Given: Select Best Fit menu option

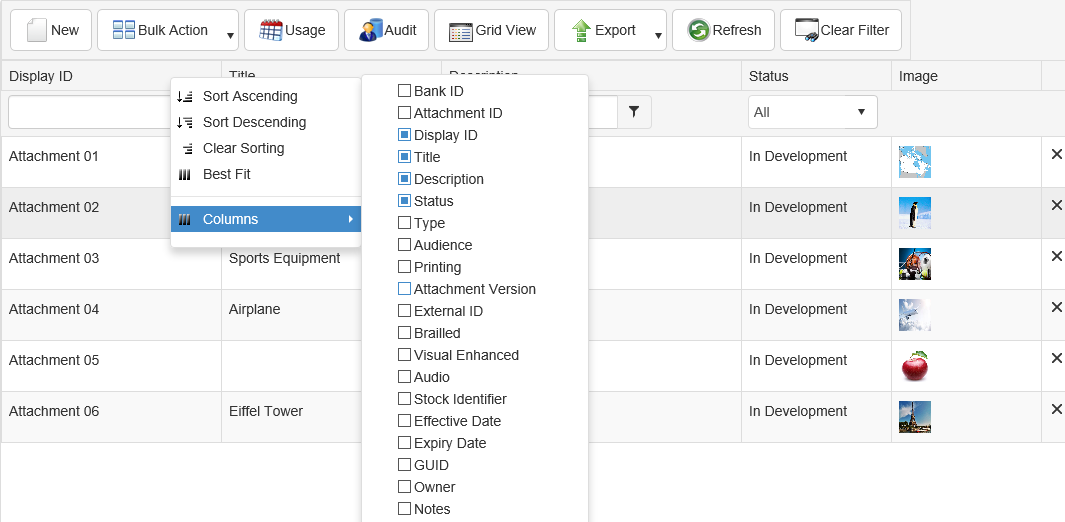Looking at the screenshot, I should coord(226,175).
